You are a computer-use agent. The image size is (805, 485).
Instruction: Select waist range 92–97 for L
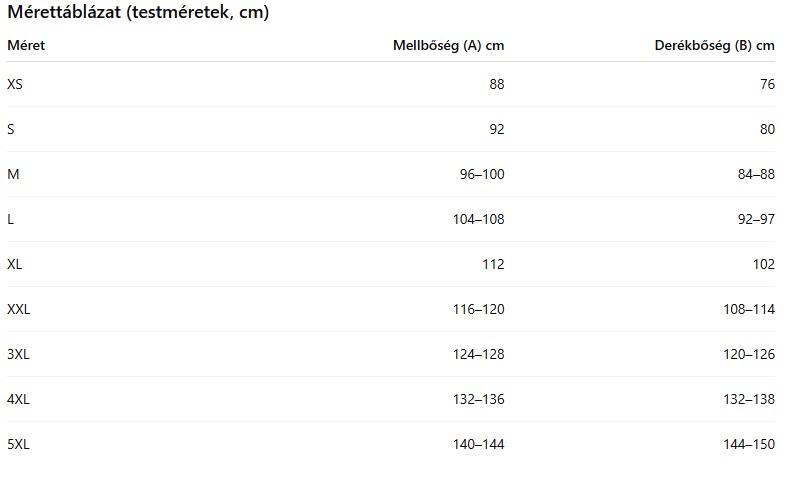[x=756, y=219]
